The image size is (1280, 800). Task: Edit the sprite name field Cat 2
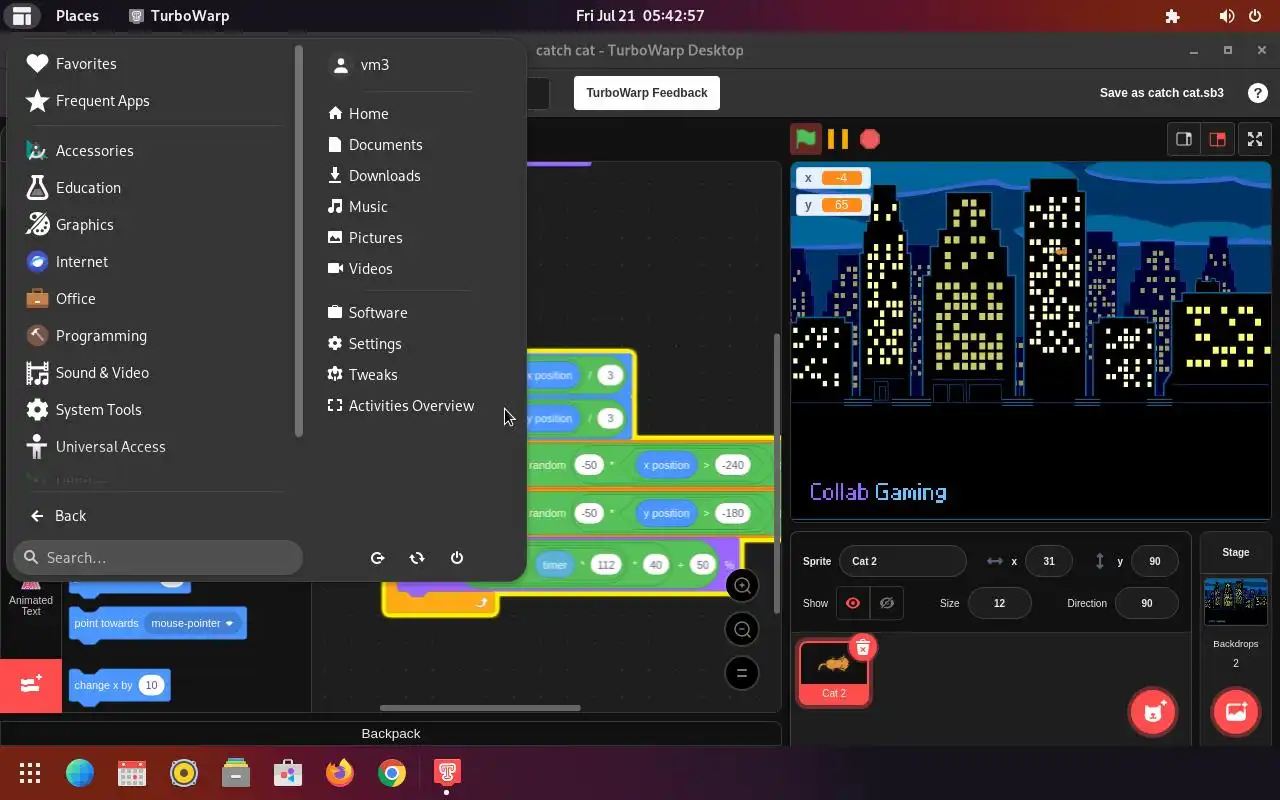click(902, 561)
